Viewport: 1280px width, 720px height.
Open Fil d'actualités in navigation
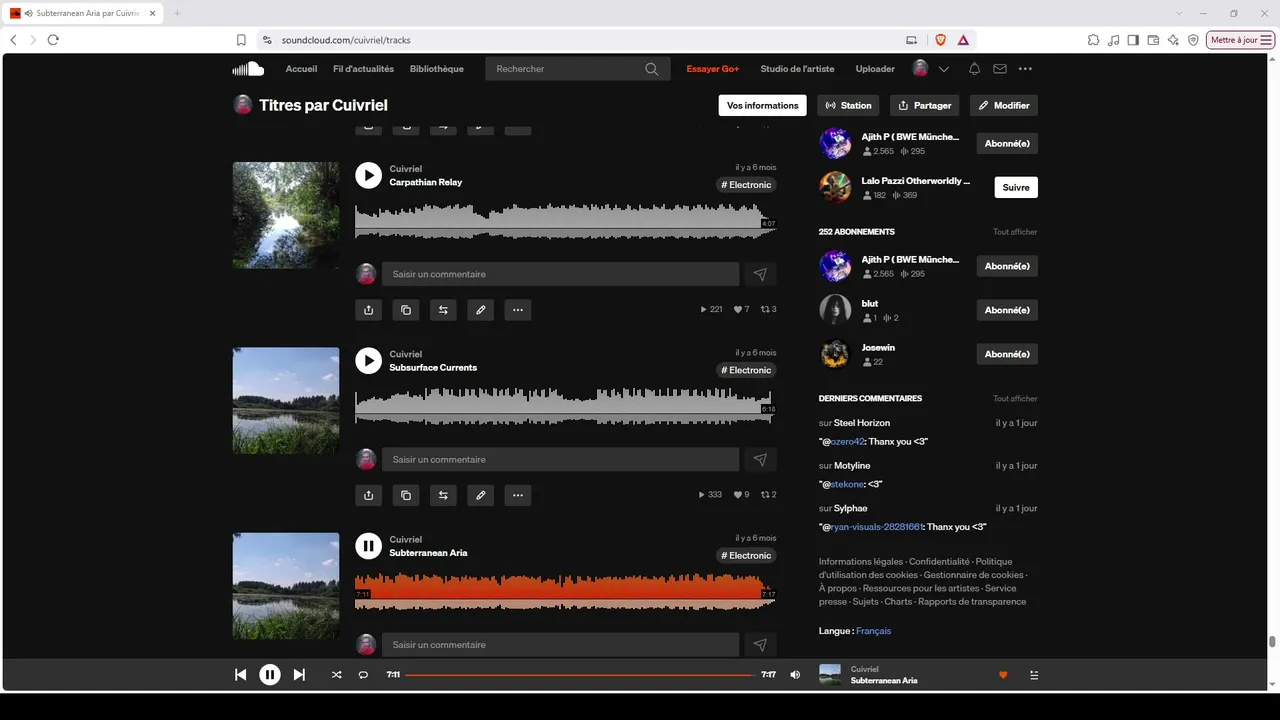click(x=363, y=69)
